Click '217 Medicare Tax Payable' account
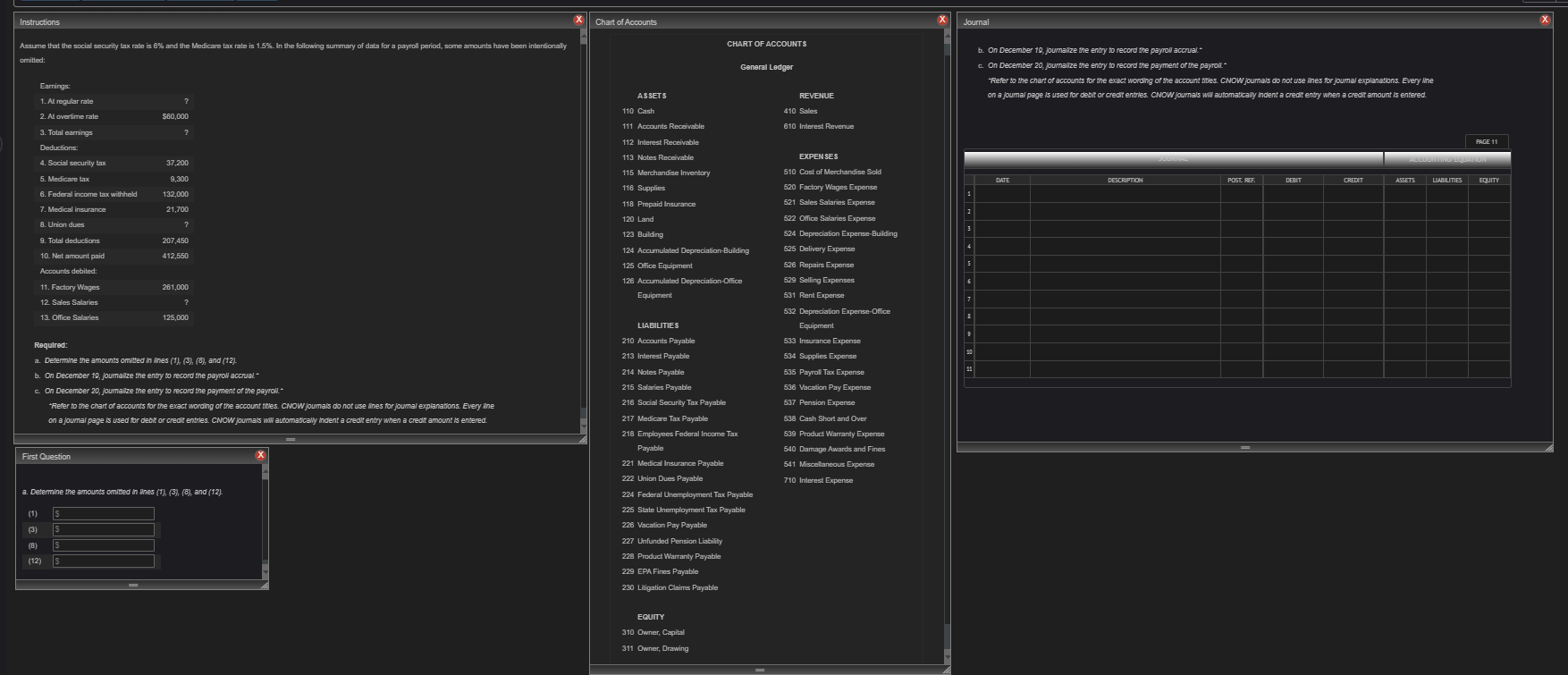The width and height of the screenshot is (1568, 675). tap(665, 418)
